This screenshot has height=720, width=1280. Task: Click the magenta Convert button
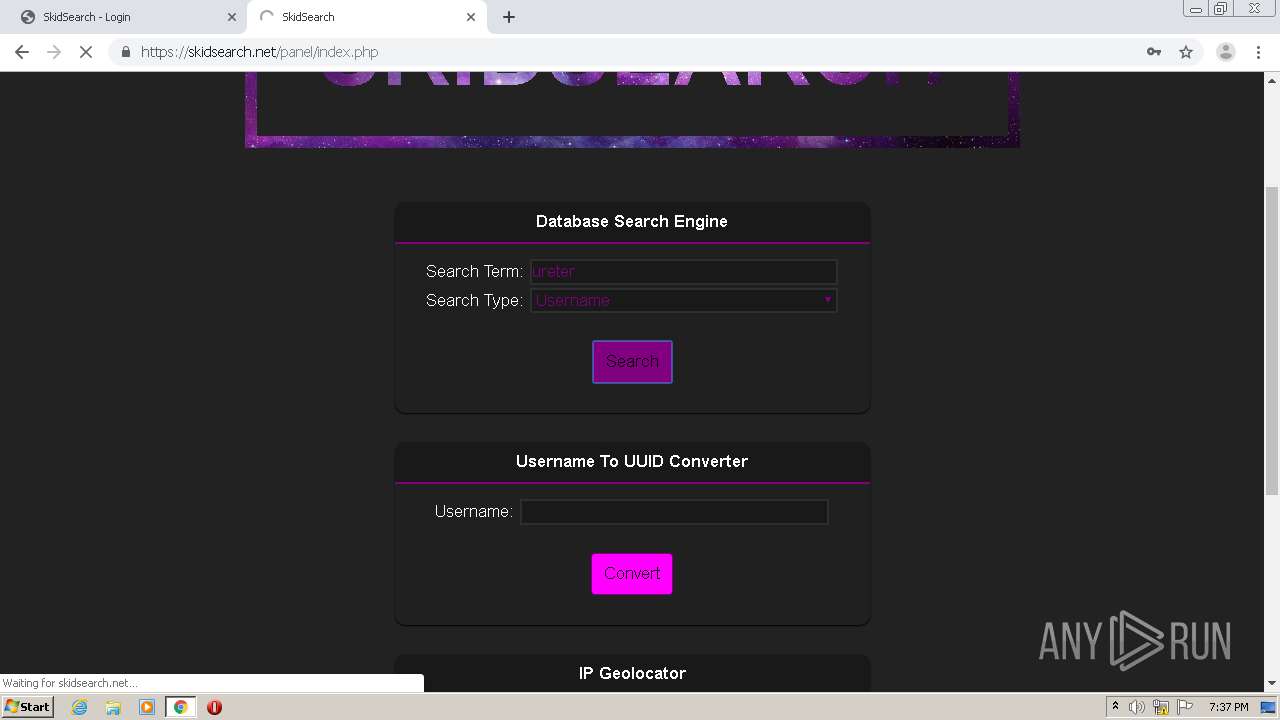pos(632,574)
